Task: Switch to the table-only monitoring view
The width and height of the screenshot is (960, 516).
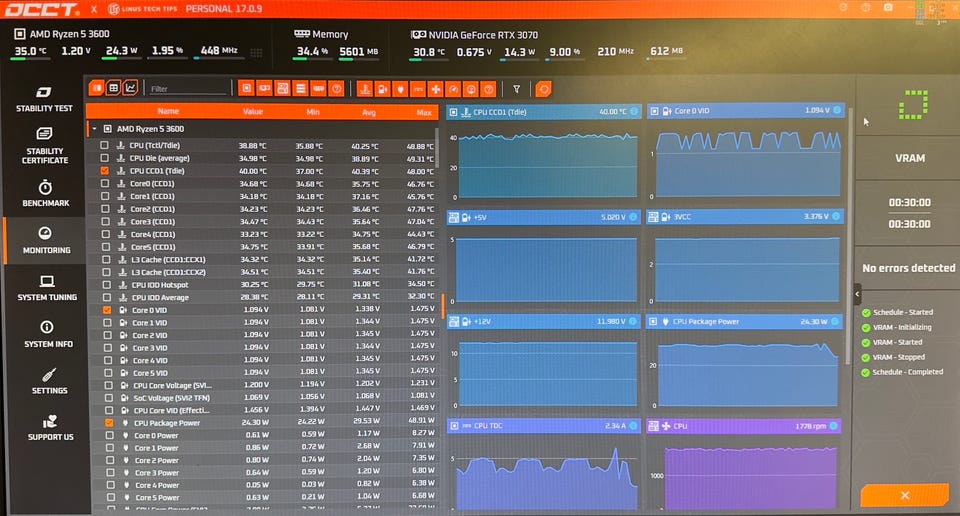Action: tap(113, 88)
